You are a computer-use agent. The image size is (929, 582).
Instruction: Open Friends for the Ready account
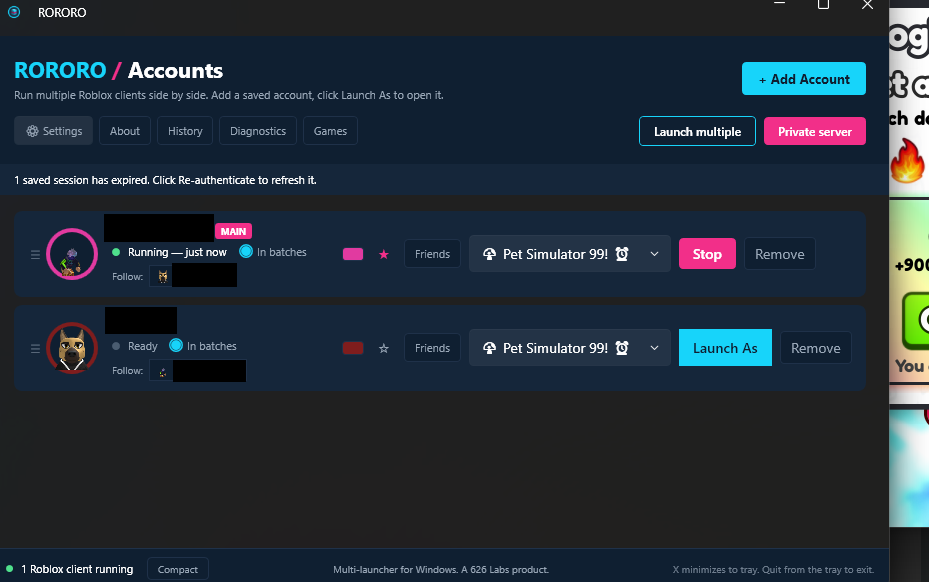(x=433, y=348)
